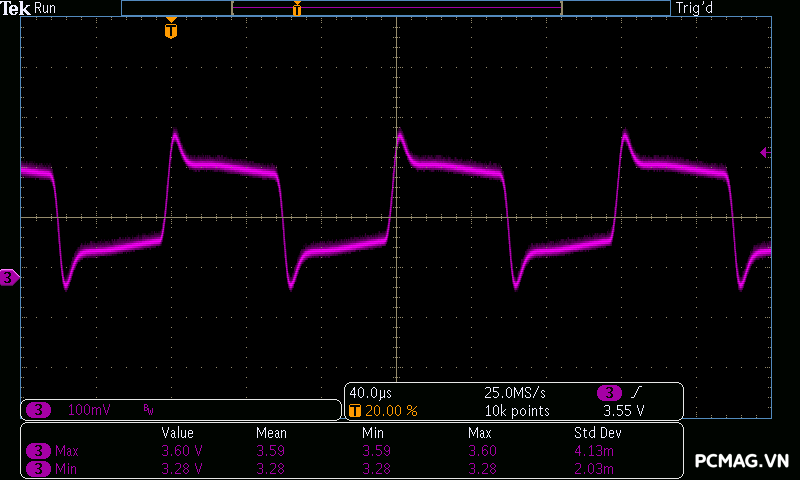Viewport: 800px width, 480px height.
Task: Select the rising edge trigger slope icon
Action: coord(636,392)
